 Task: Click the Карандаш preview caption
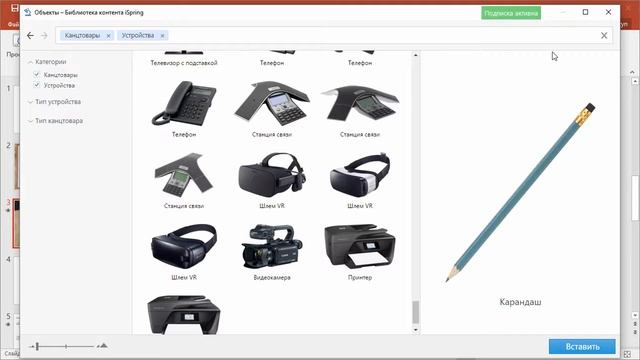(520, 302)
